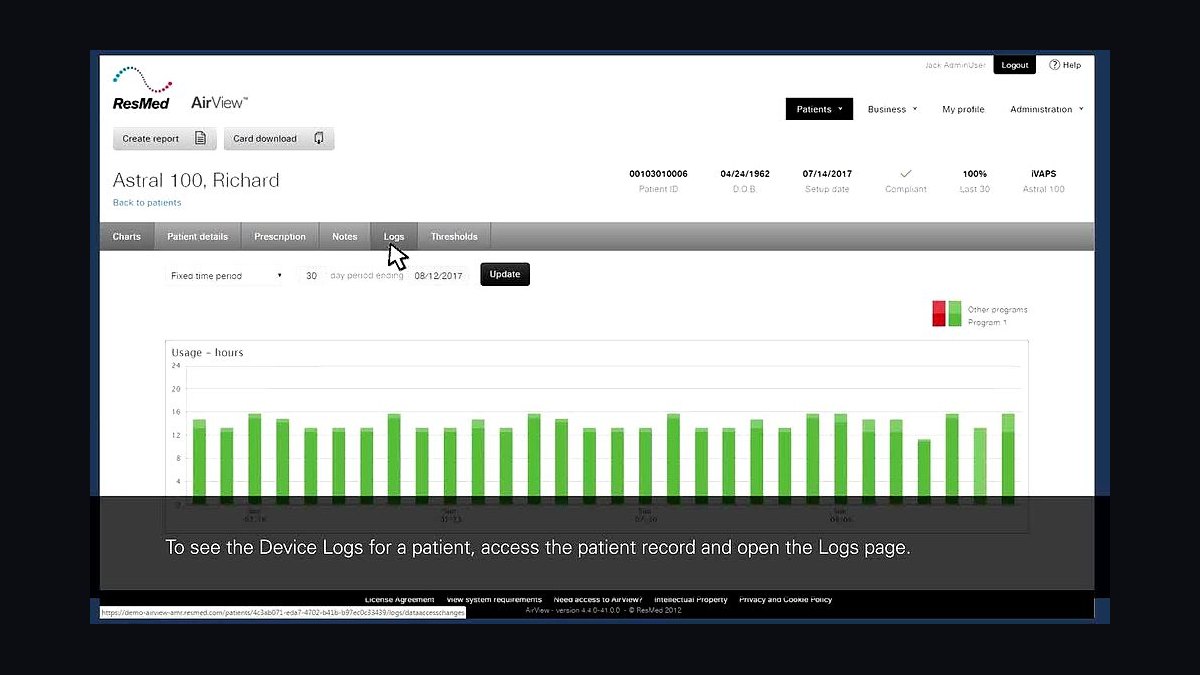Open the License Agreement footer link

tap(399, 600)
